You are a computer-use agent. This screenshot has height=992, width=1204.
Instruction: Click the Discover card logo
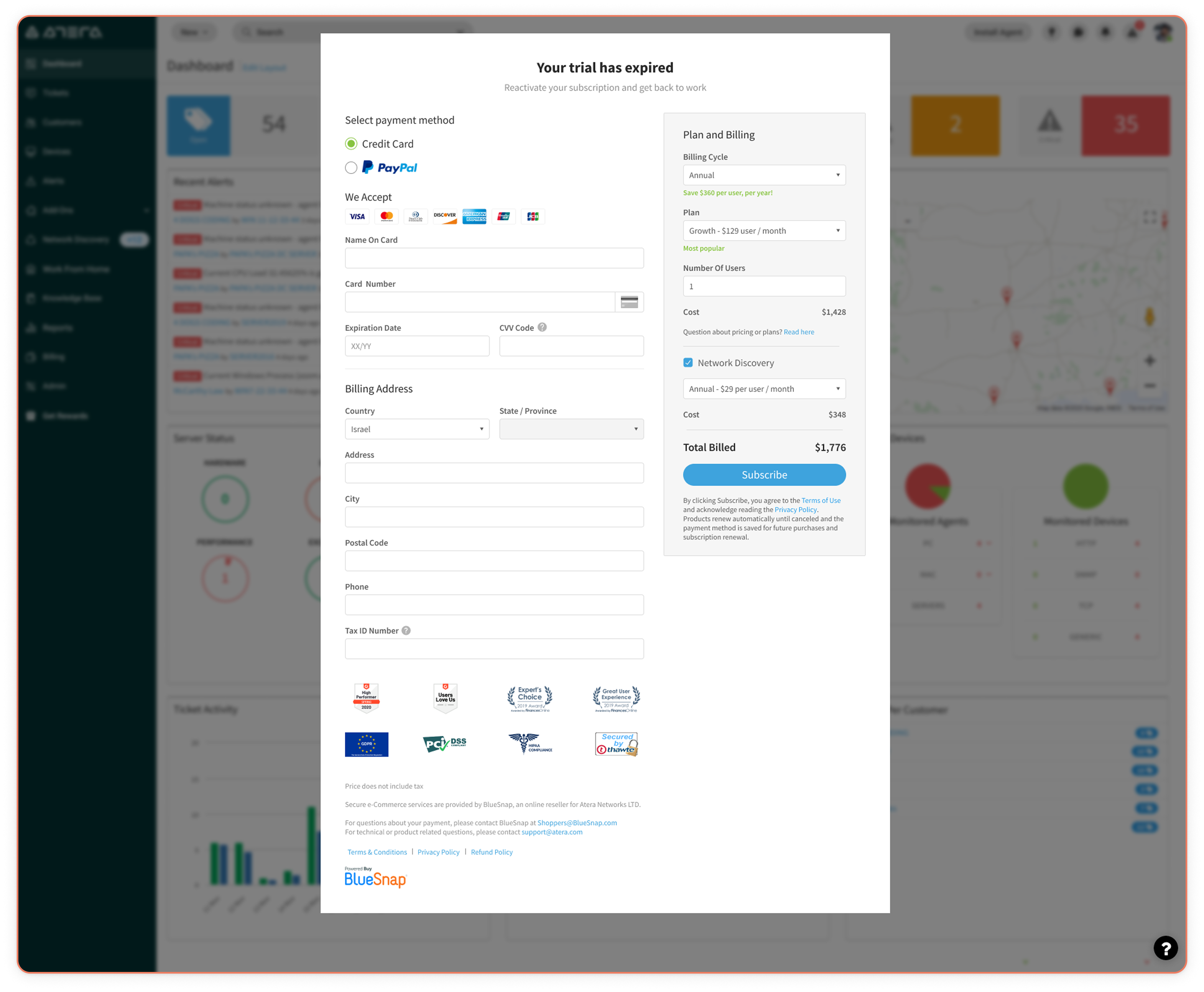[445, 217]
